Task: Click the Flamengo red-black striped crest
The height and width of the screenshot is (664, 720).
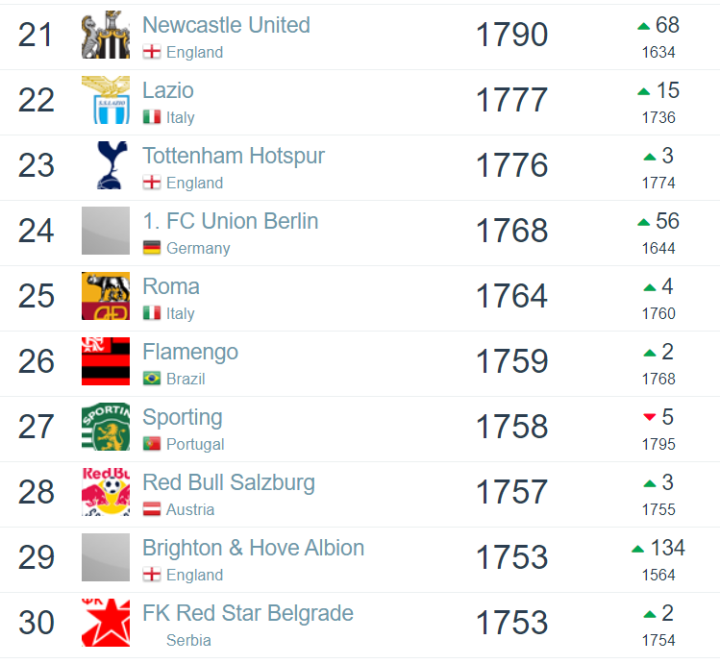Action: (x=105, y=361)
